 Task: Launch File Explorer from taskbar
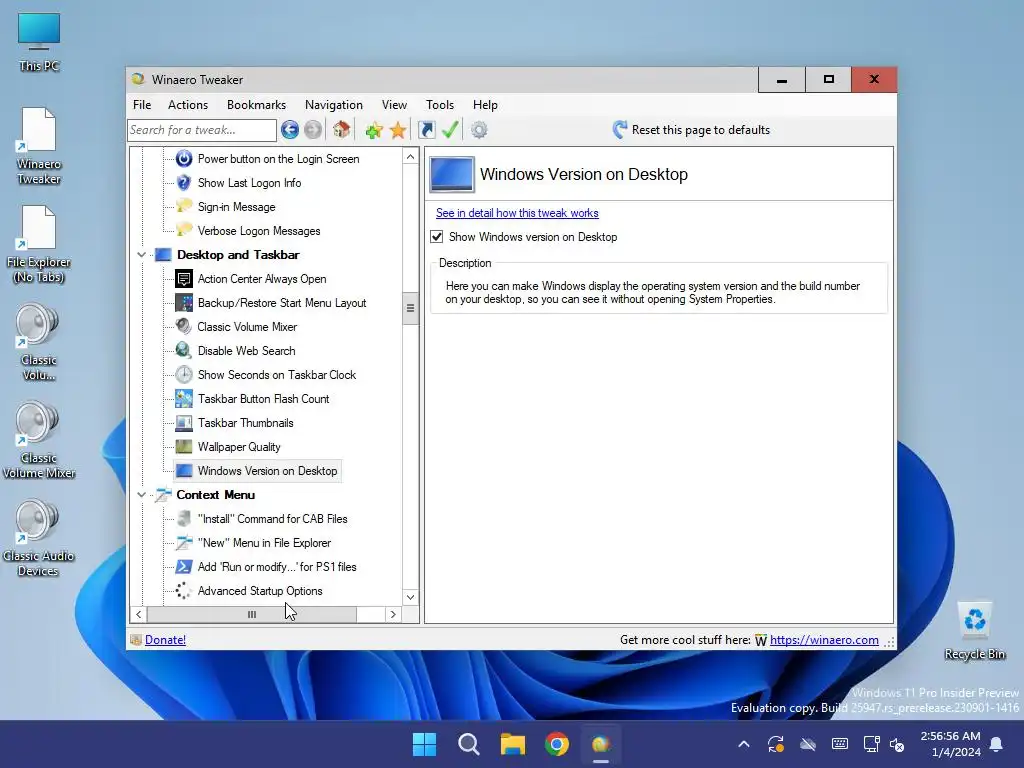513,744
